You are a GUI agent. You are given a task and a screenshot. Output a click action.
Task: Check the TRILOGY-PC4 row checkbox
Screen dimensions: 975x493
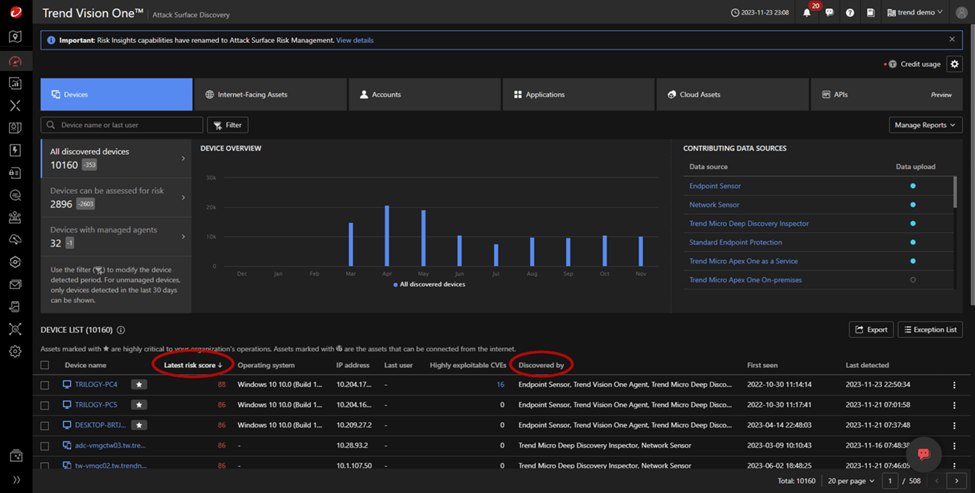tap(45, 385)
